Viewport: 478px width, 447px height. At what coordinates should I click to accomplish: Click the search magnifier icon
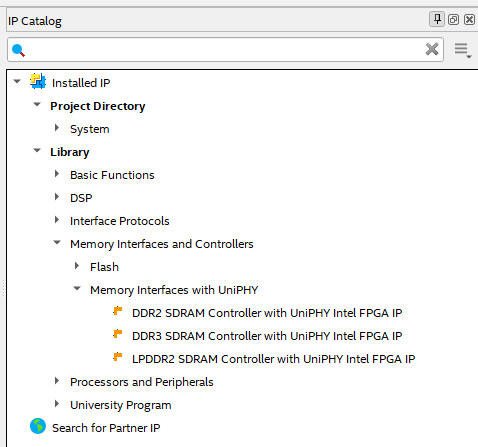(x=18, y=50)
